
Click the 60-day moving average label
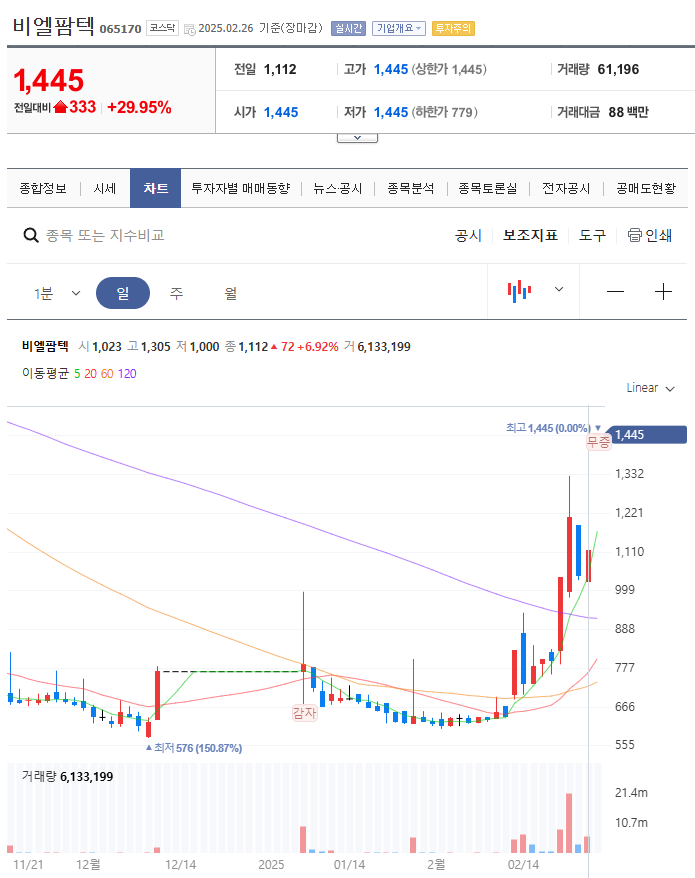107,373
